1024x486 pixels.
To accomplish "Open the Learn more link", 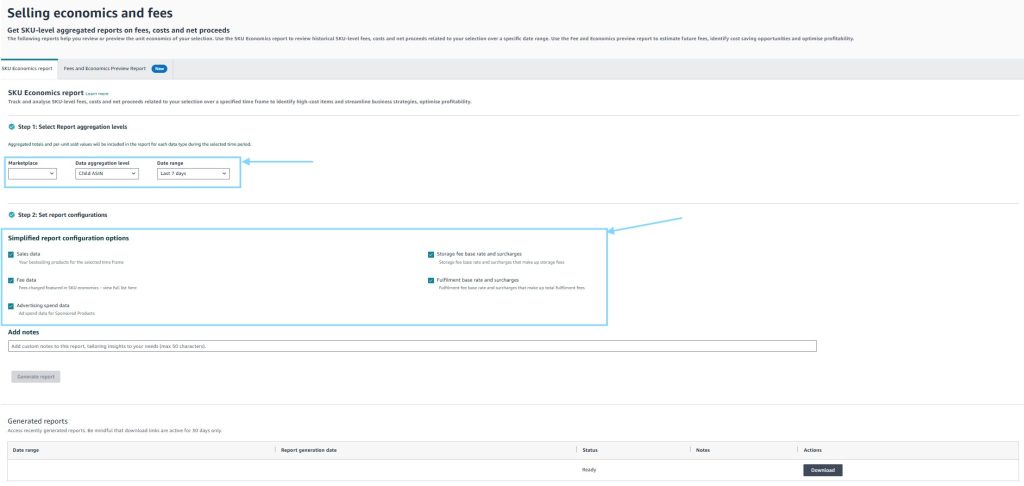I will pyautogui.click(x=97, y=93).
